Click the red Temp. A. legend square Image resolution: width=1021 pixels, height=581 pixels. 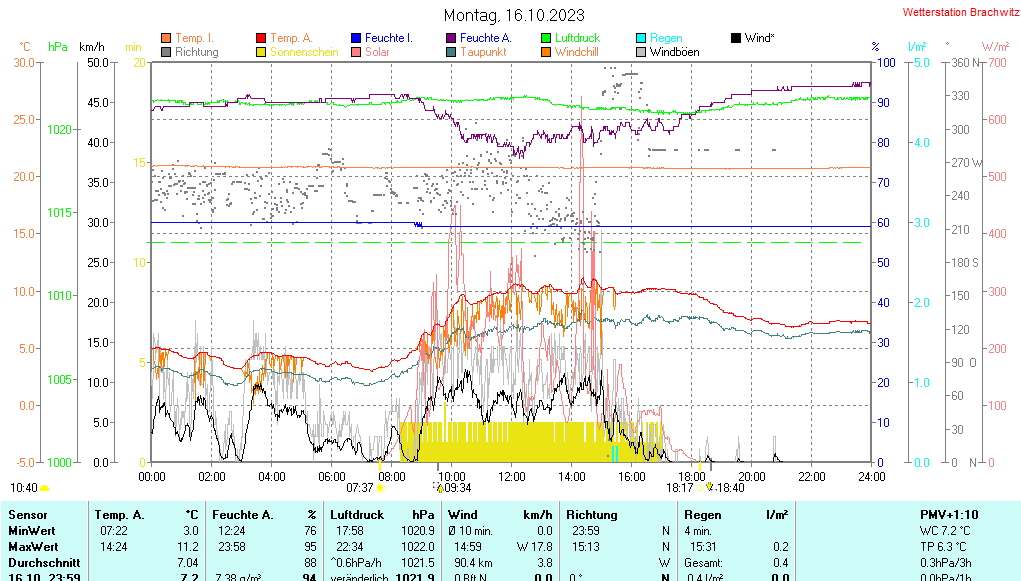(261, 38)
